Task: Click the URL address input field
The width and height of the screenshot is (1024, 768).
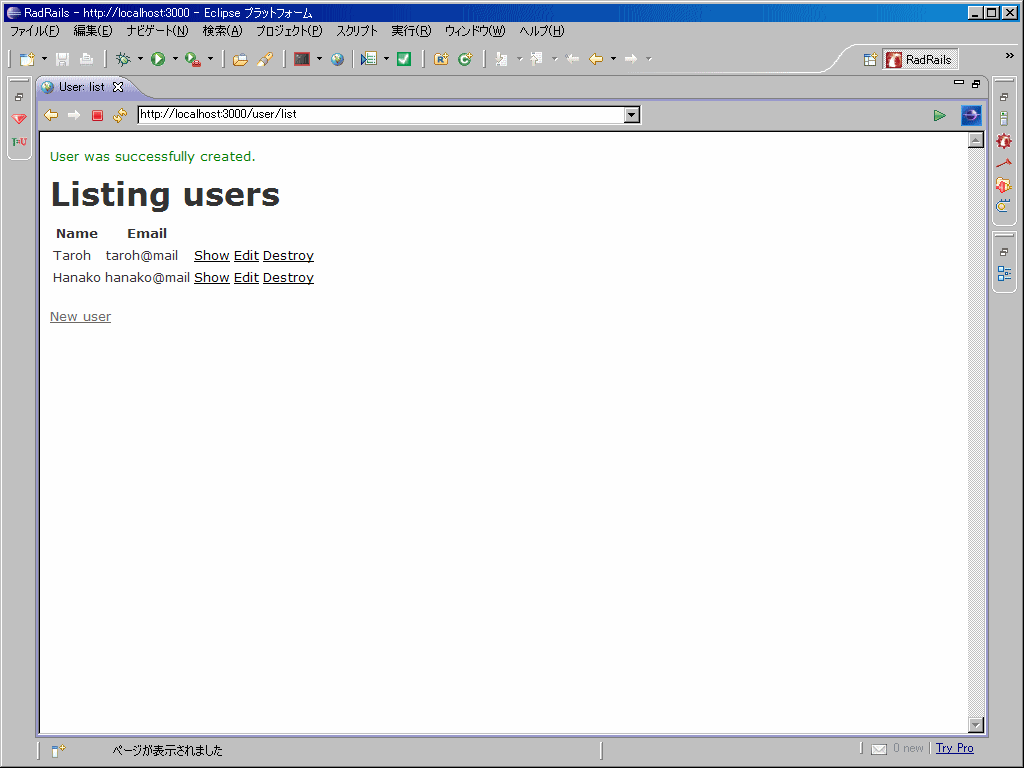Action: coord(381,115)
